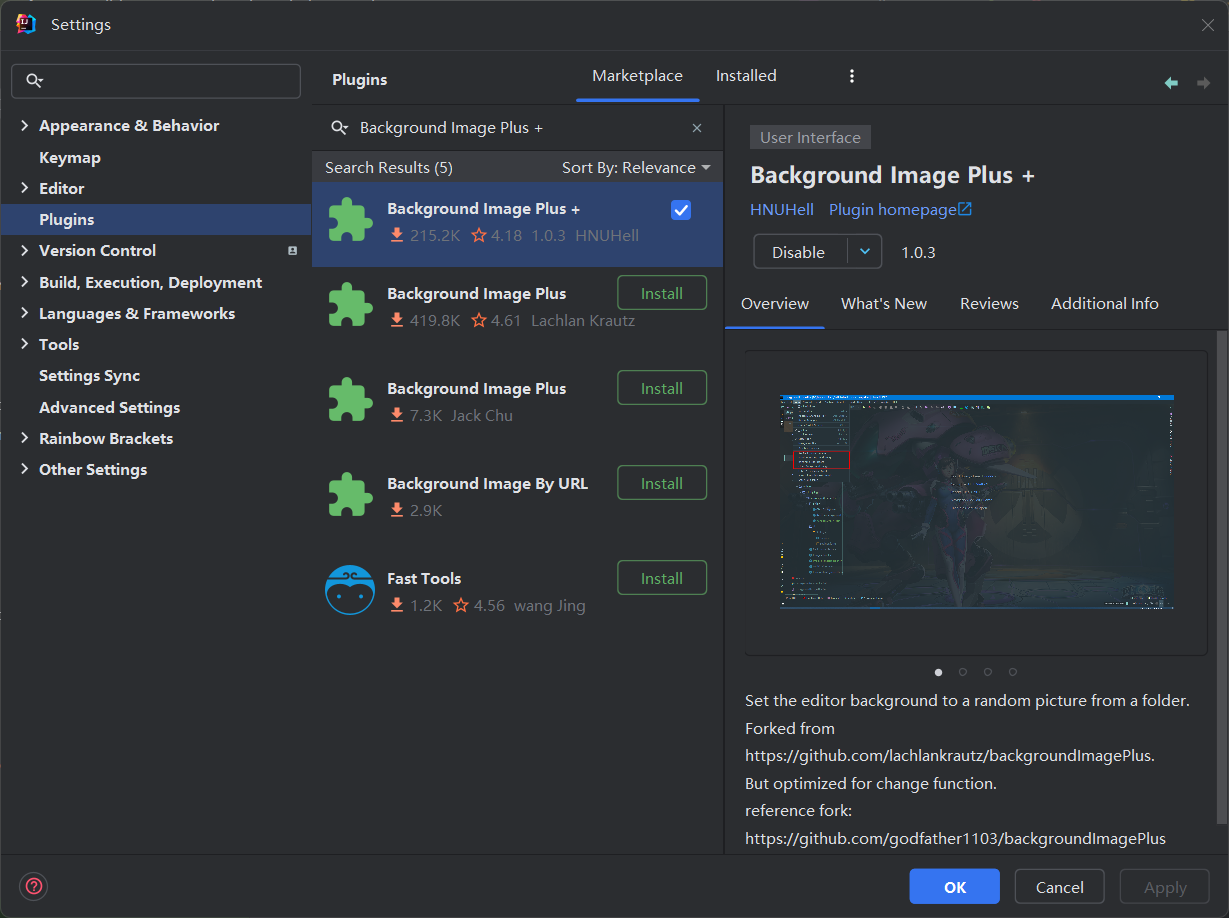Image resolution: width=1229 pixels, height=918 pixels.
Task: Expand the Tools settings group
Action: click(24, 345)
